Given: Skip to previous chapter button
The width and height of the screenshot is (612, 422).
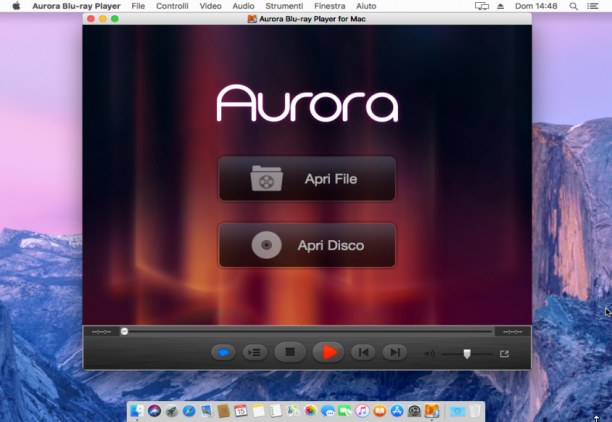Looking at the screenshot, I should 363,353.
